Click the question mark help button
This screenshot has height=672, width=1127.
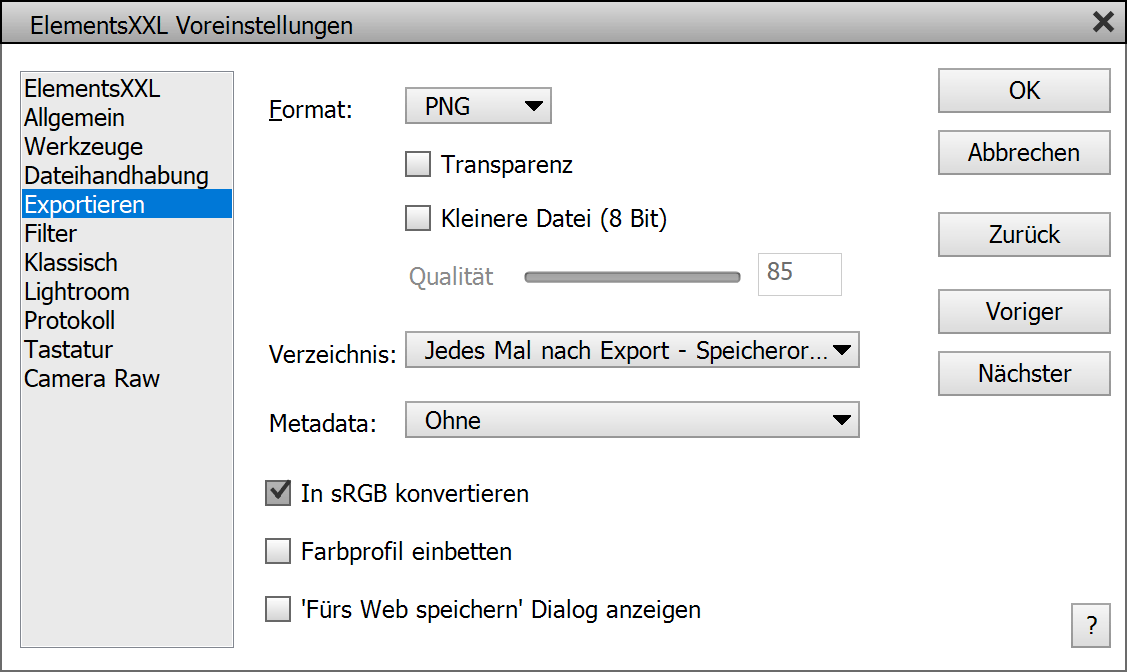(x=1091, y=626)
